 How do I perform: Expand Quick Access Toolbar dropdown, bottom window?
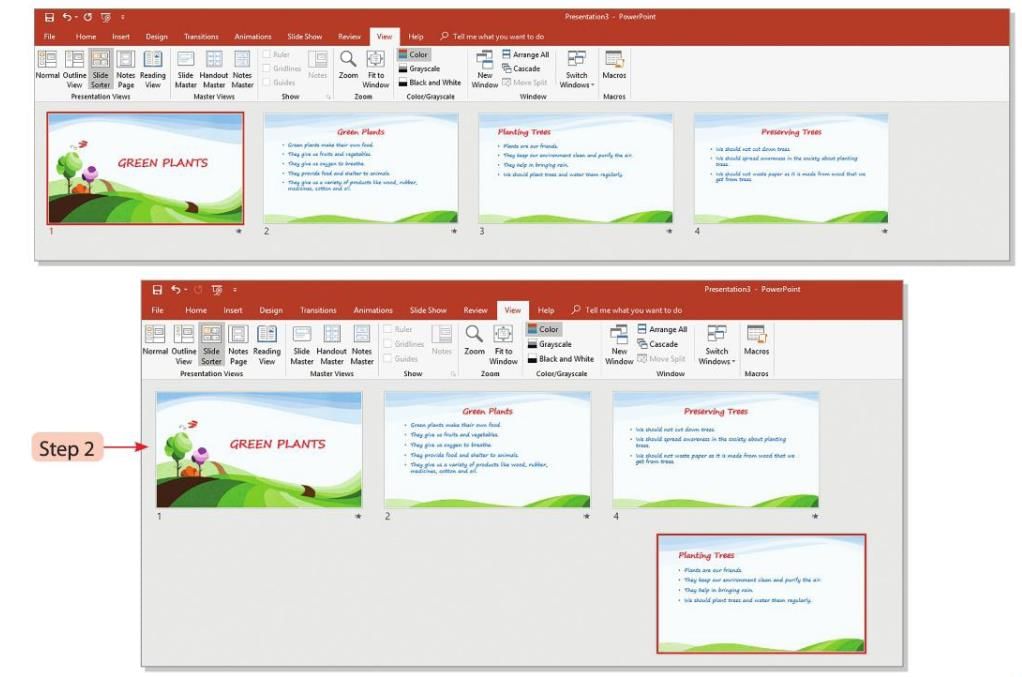[x=233, y=290]
